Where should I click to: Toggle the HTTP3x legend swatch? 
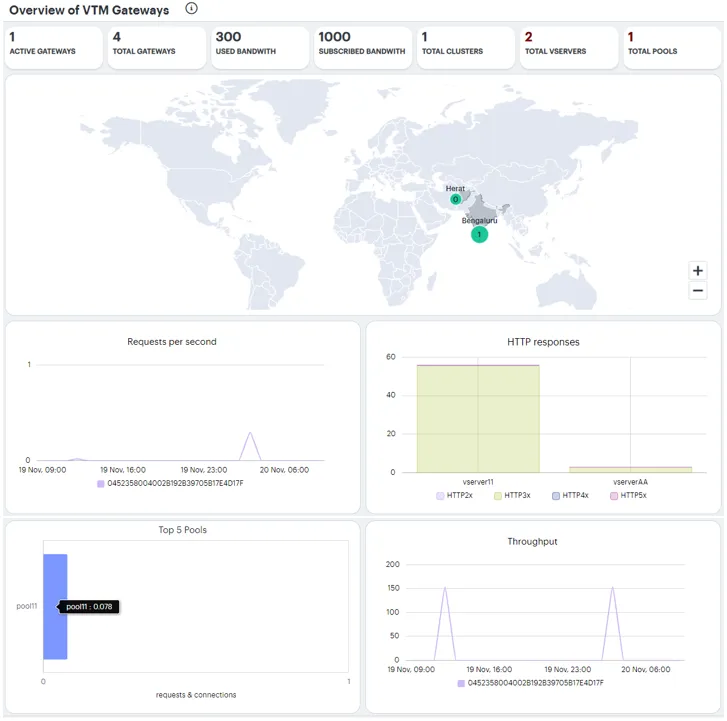[498, 496]
